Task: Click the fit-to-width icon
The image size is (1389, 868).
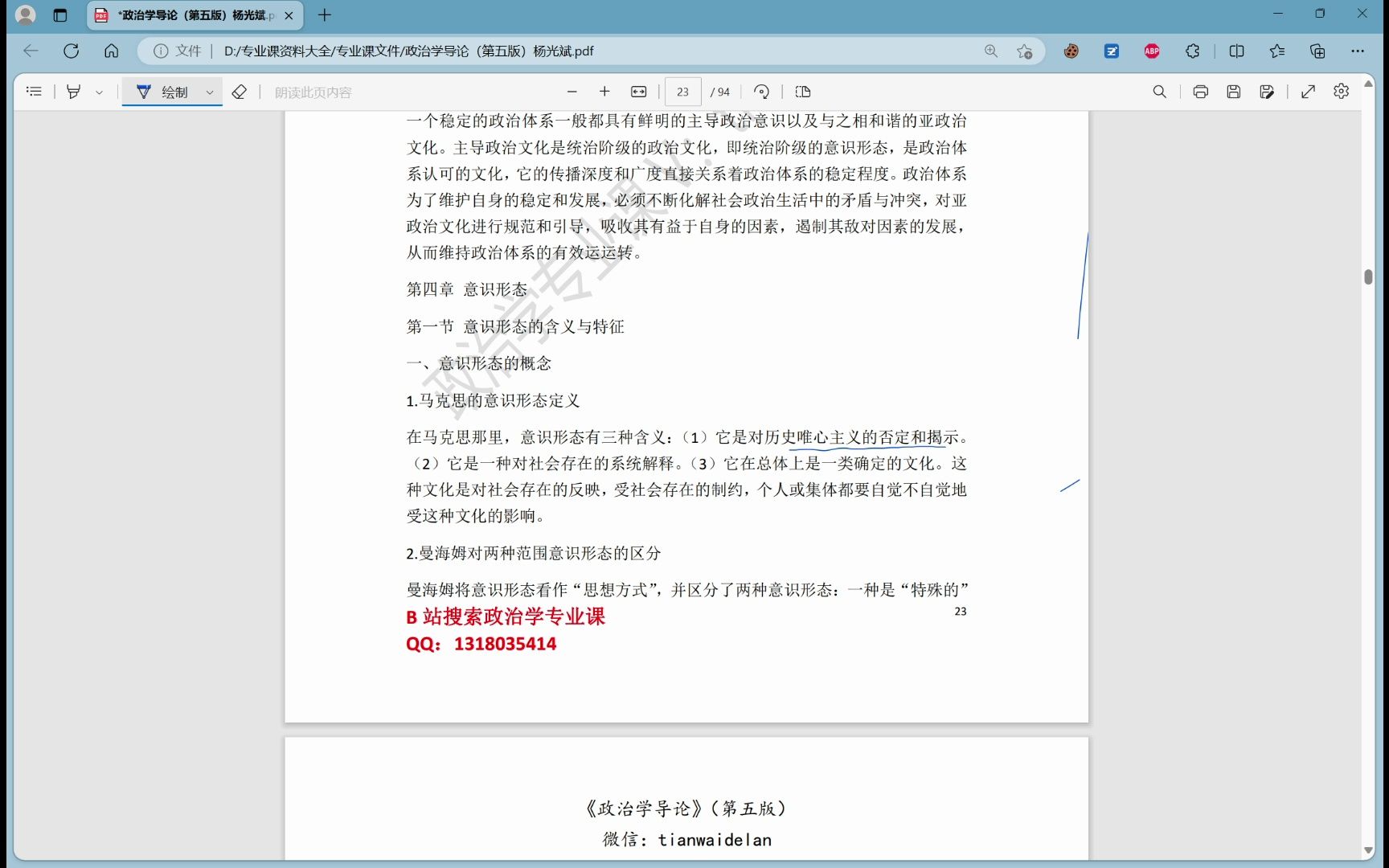Action: coord(639,92)
